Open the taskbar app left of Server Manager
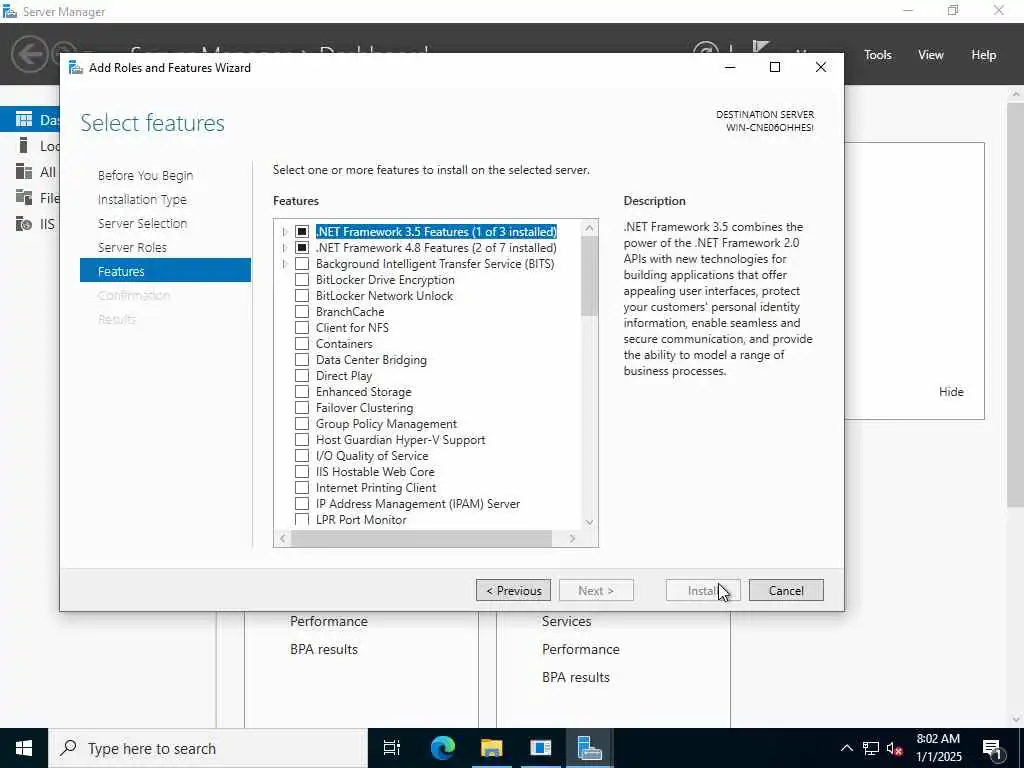The height and width of the screenshot is (768, 1024). tap(540, 748)
